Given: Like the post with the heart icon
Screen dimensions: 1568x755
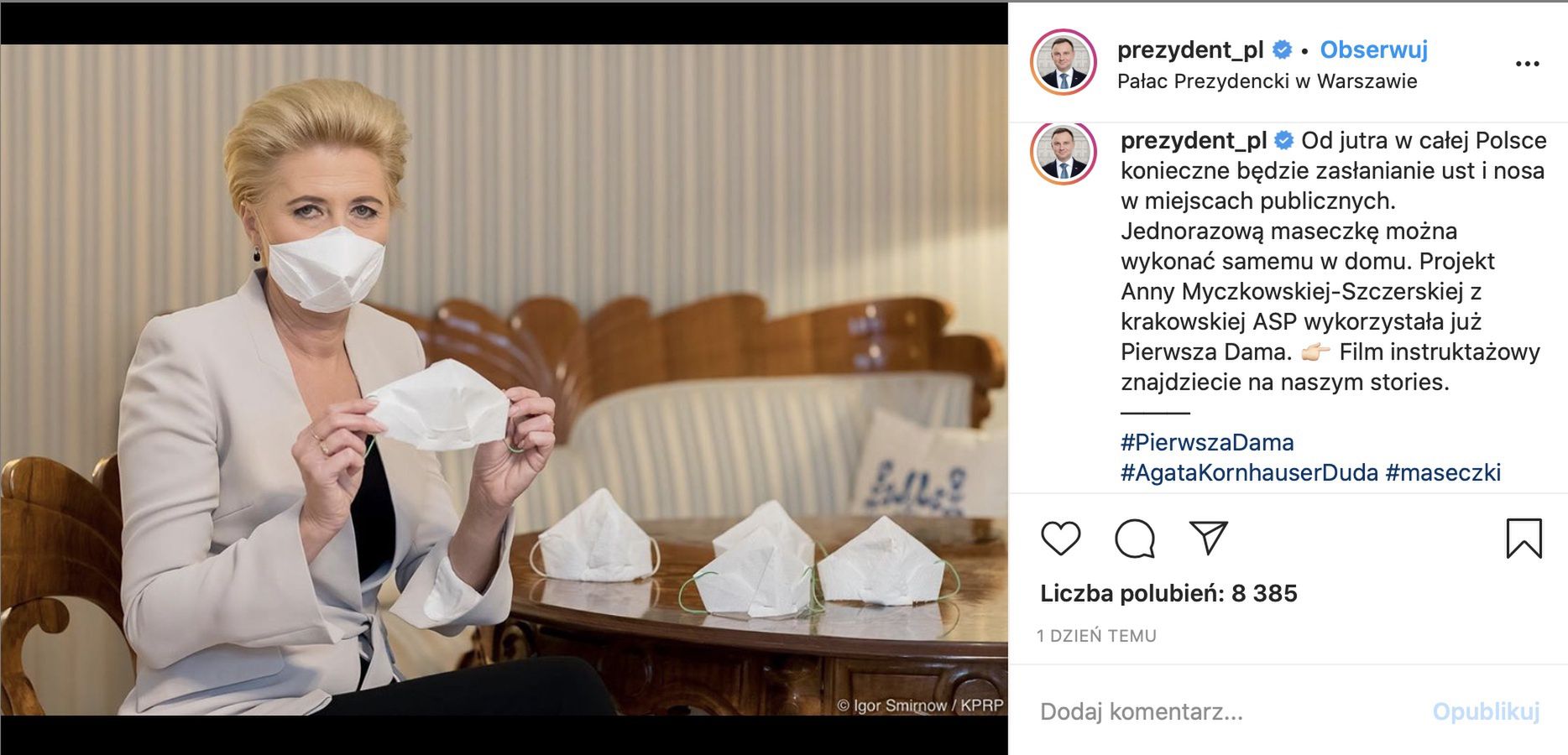Looking at the screenshot, I should [1060, 539].
